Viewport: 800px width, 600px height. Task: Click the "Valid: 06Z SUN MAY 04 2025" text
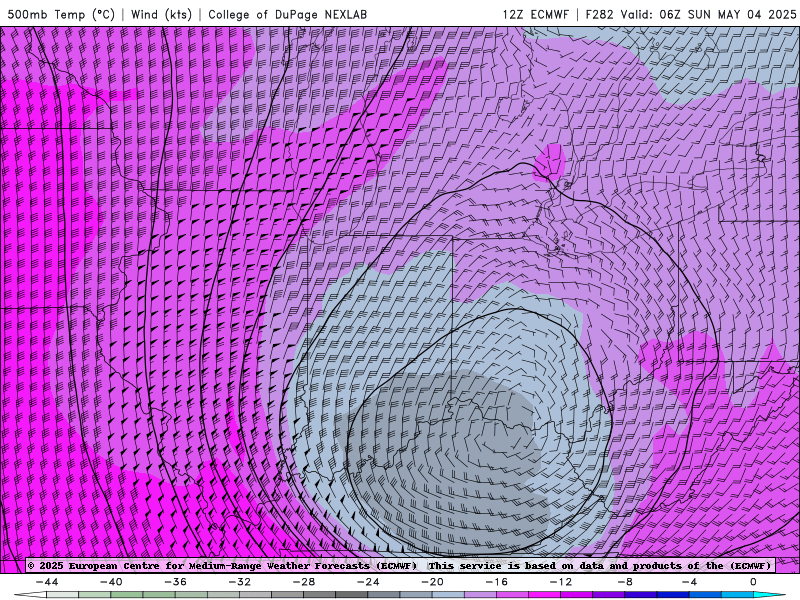point(708,14)
